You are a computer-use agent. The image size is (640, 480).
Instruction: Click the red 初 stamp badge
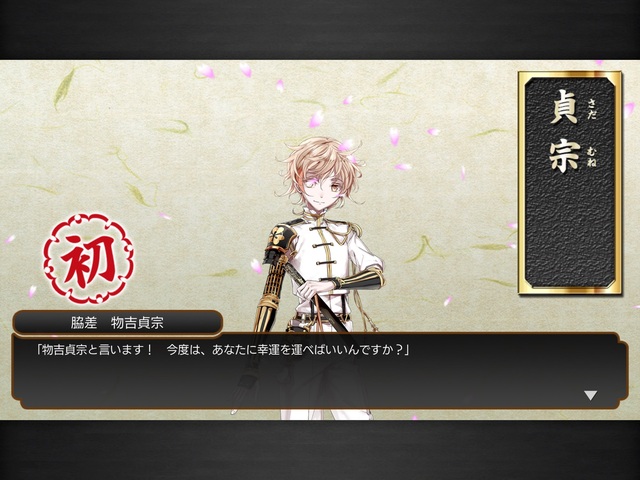[x=89, y=259]
